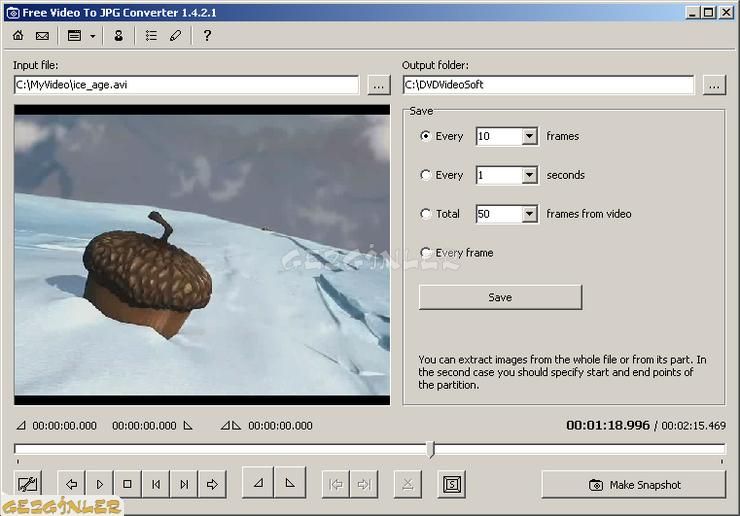Select Total frames from video radio option
Viewport: 740px width, 516px height.
(425, 214)
